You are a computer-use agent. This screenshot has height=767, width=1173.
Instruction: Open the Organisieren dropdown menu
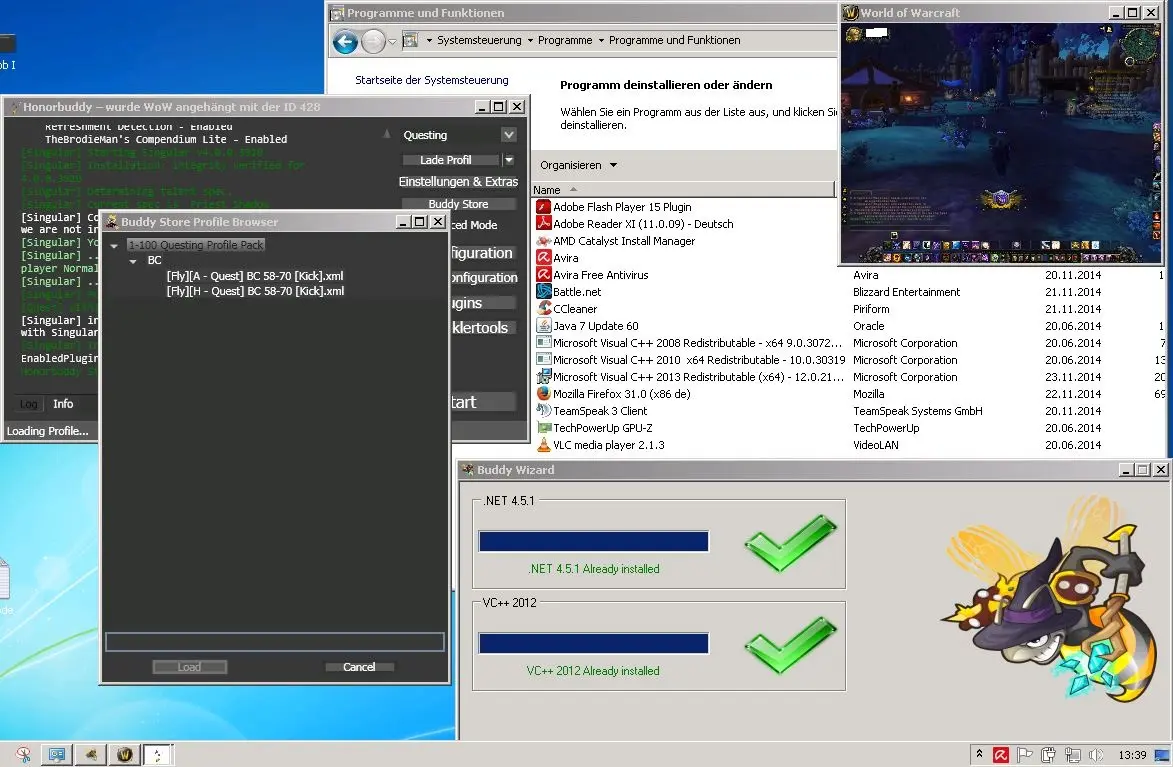(x=578, y=165)
